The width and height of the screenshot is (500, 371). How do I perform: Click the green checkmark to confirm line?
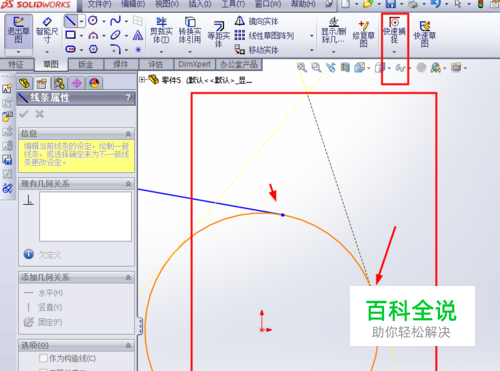point(24,114)
